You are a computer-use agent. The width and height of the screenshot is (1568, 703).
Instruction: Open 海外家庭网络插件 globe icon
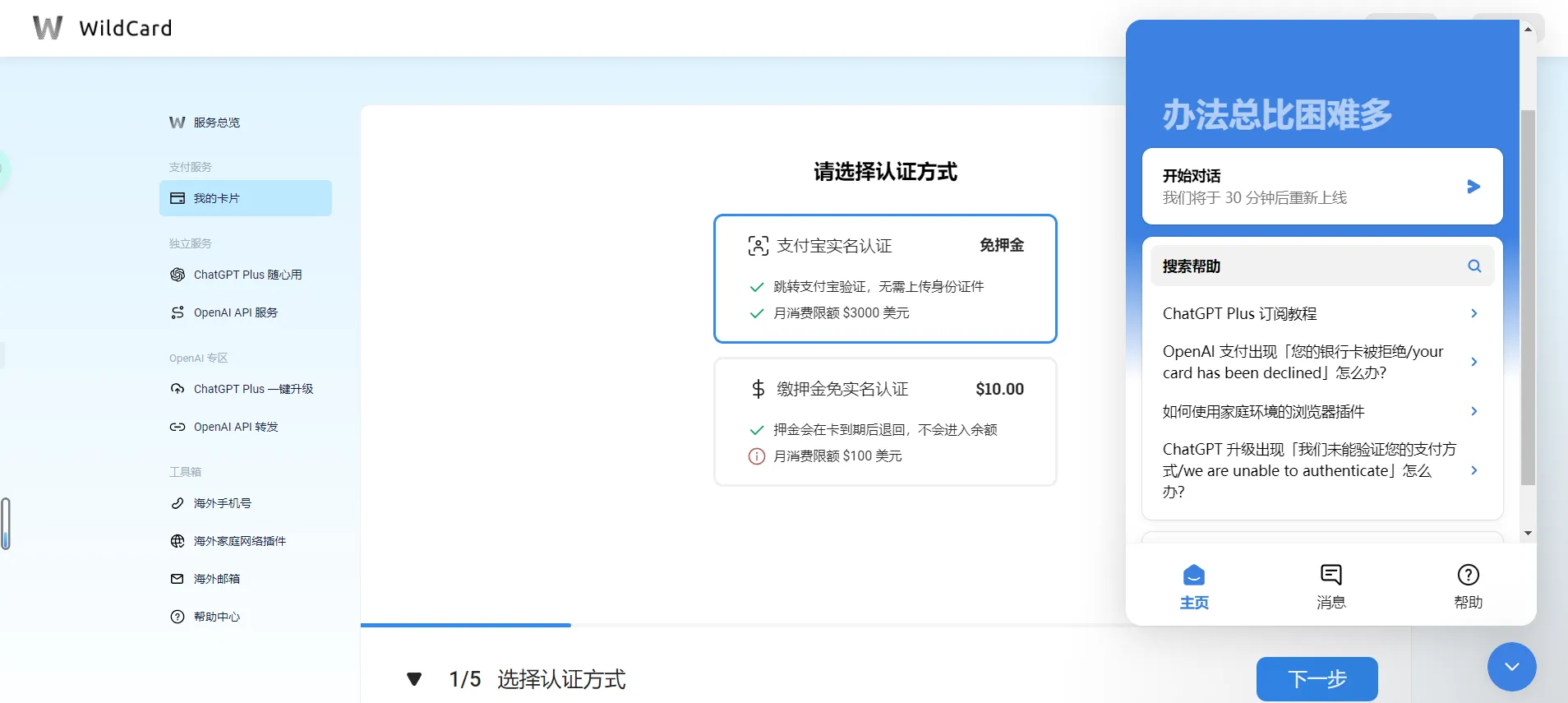coord(178,541)
